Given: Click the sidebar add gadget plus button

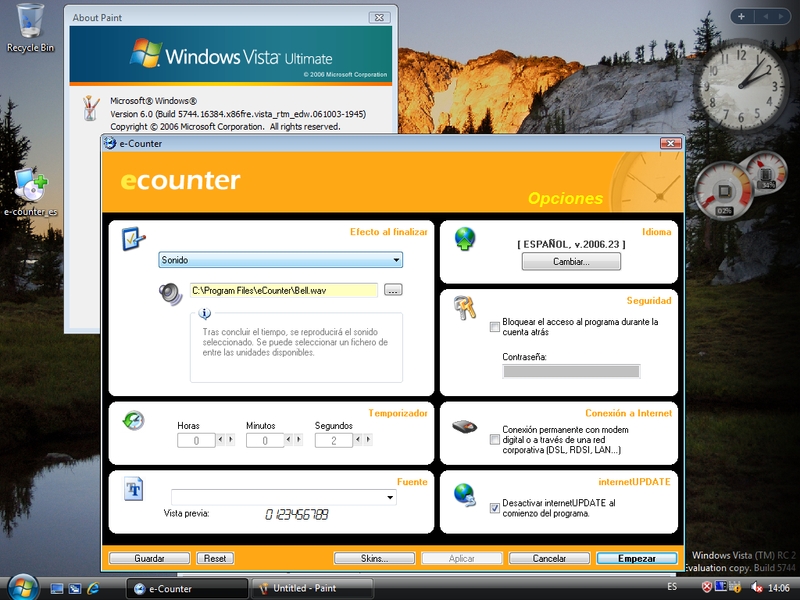Looking at the screenshot, I should [x=741, y=17].
